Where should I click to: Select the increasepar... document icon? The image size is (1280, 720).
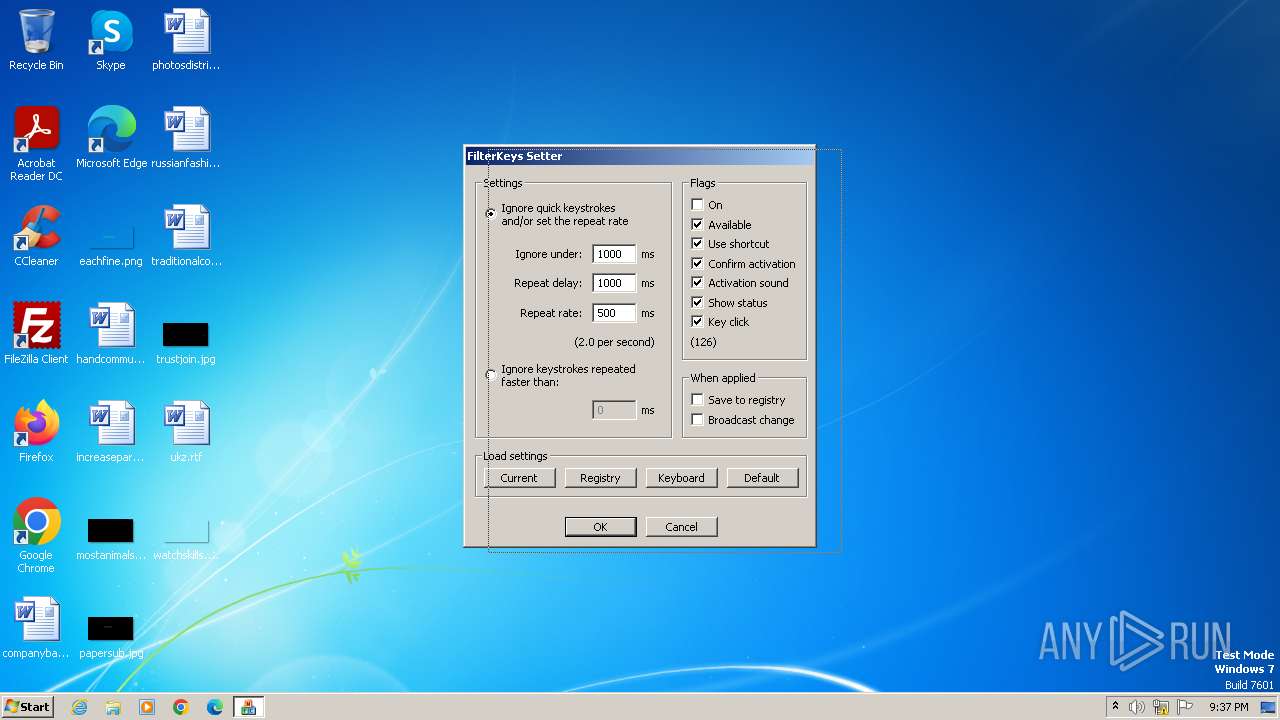point(111,432)
